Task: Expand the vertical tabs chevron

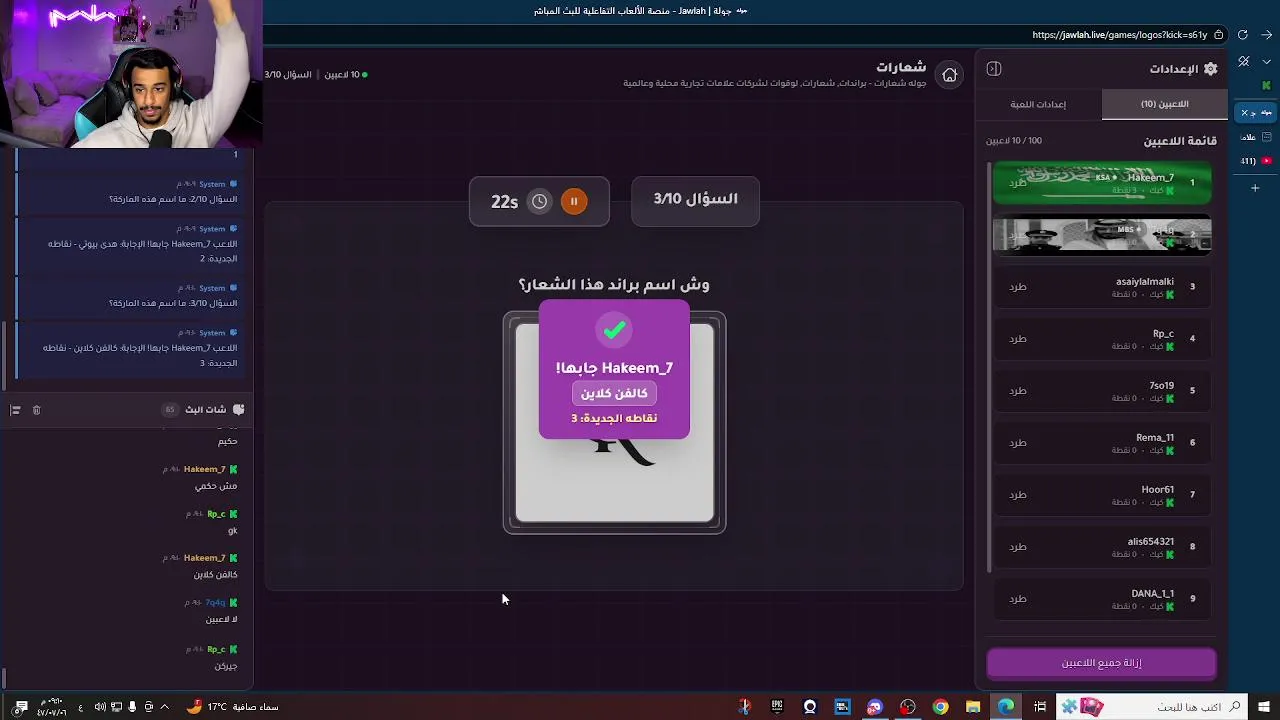Action: [x=1266, y=61]
